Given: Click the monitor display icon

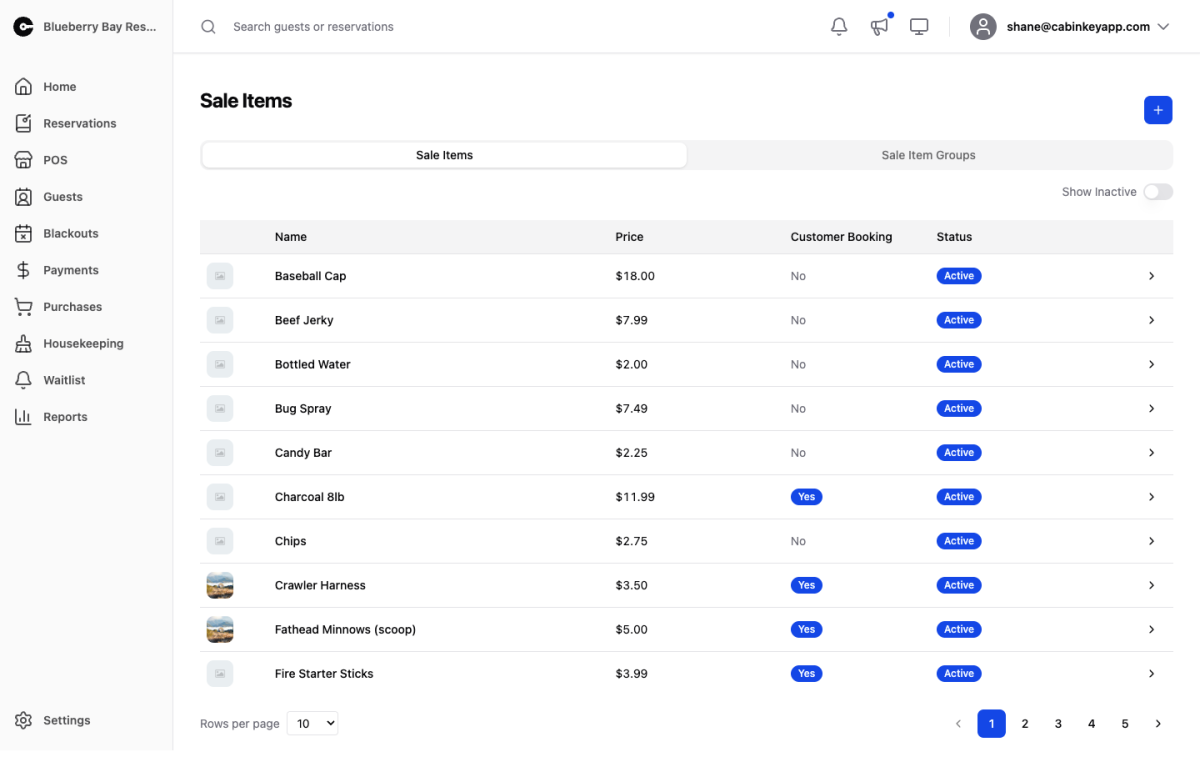Looking at the screenshot, I should [x=919, y=27].
